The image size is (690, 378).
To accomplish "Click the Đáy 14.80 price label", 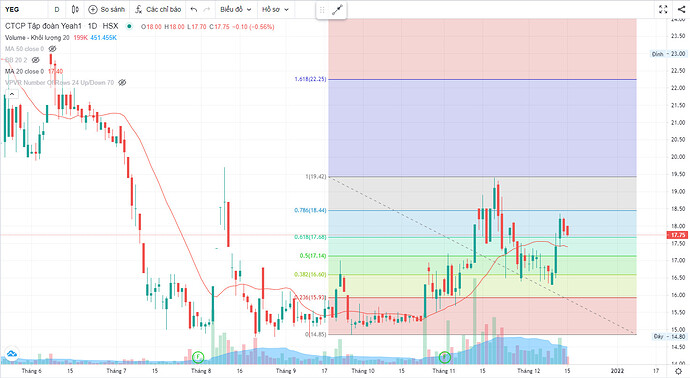I will click(669, 337).
